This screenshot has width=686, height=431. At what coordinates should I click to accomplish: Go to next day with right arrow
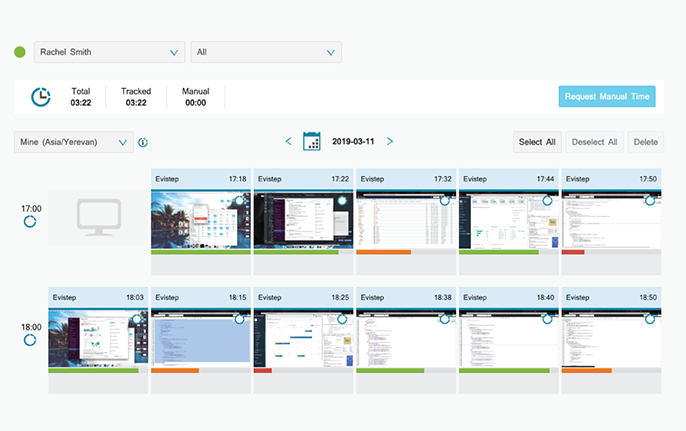[390, 142]
